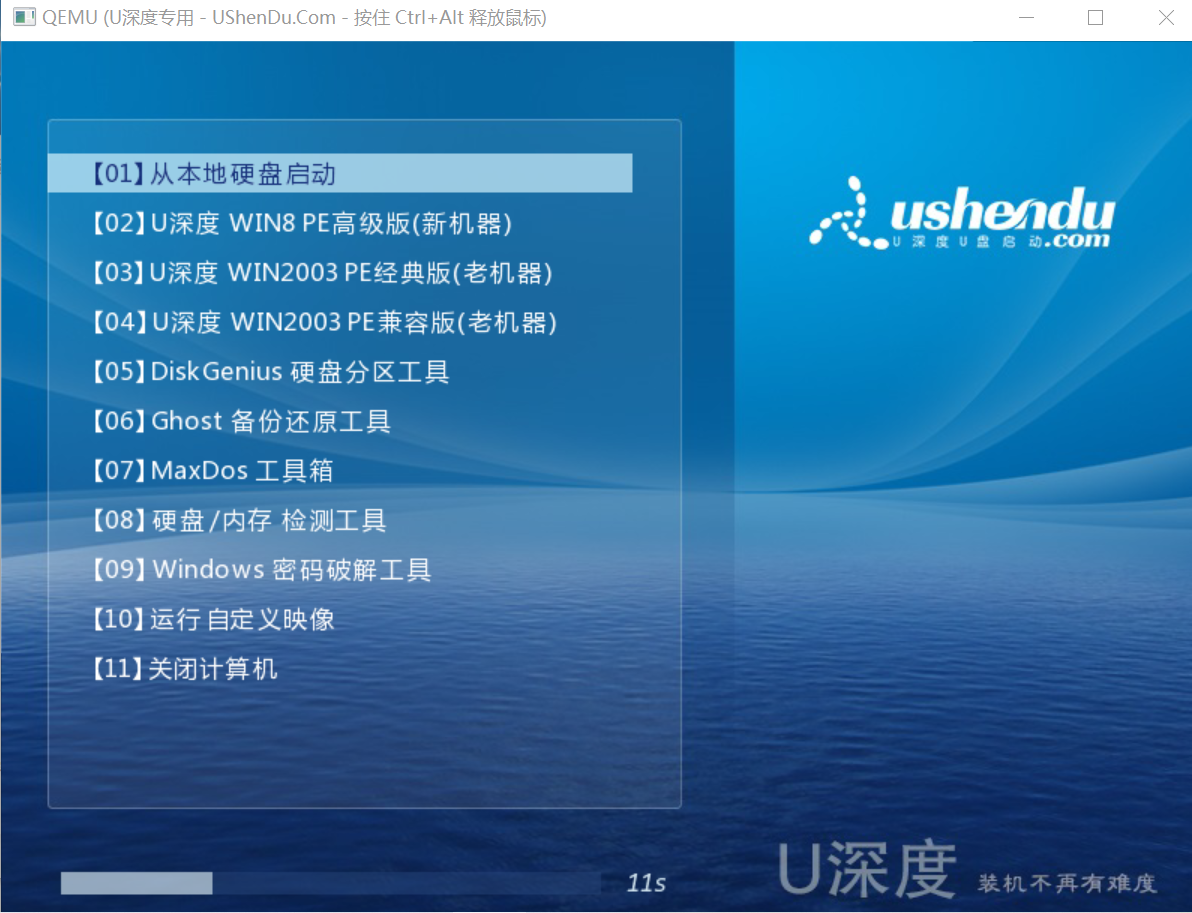The width and height of the screenshot is (1192, 913).
Task: Minimize the QEMU window
Action: click(x=1026, y=17)
